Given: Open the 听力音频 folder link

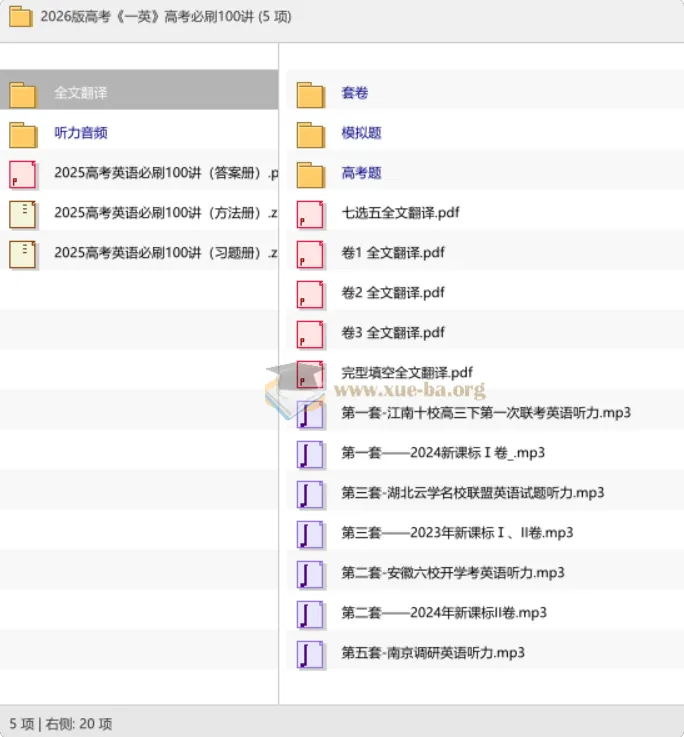Looking at the screenshot, I should [81, 133].
